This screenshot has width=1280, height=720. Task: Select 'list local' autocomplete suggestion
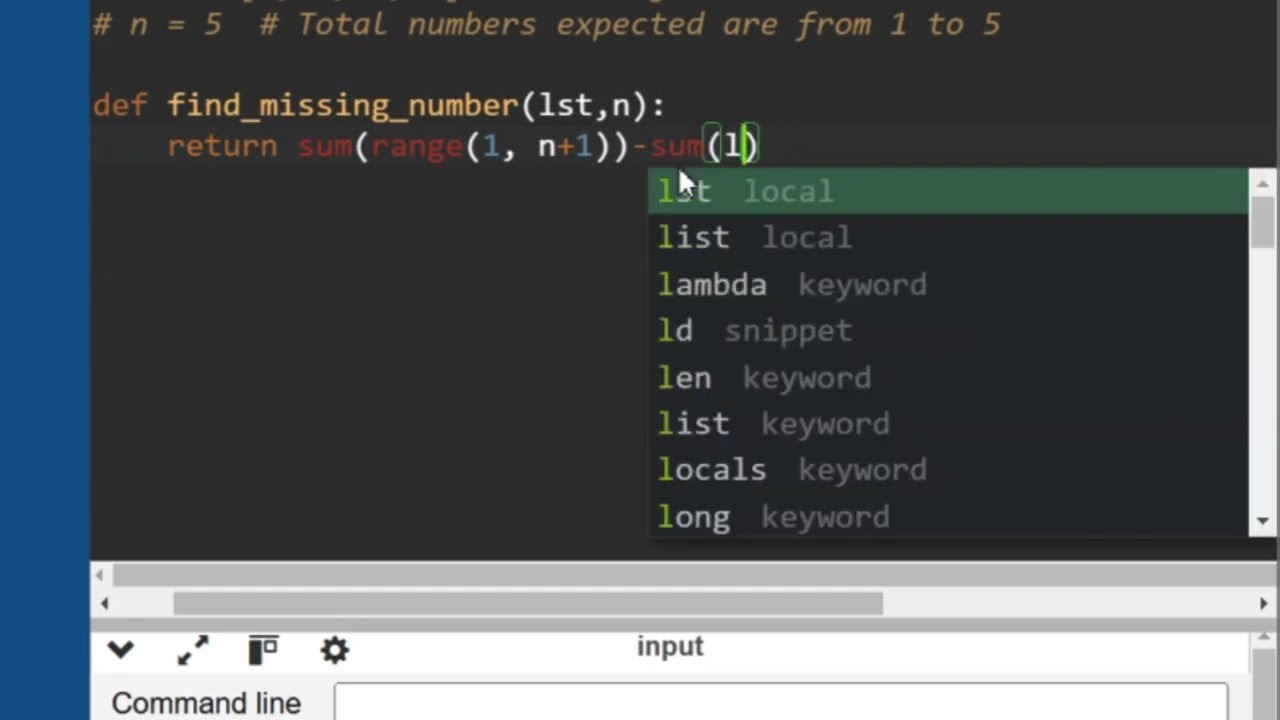click(949, 238)
